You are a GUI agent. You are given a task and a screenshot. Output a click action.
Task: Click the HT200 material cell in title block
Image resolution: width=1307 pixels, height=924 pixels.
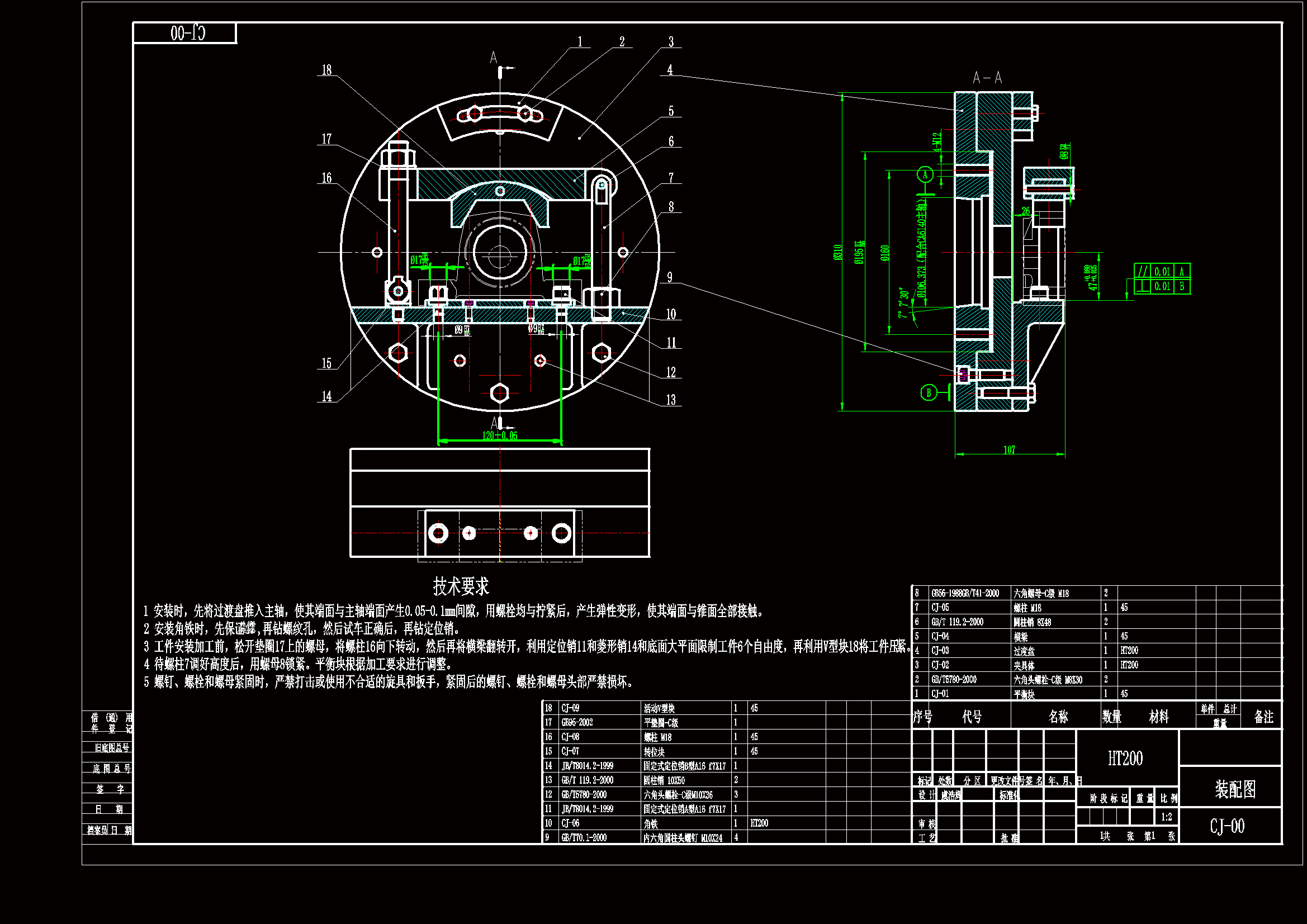coord(1125,759)
